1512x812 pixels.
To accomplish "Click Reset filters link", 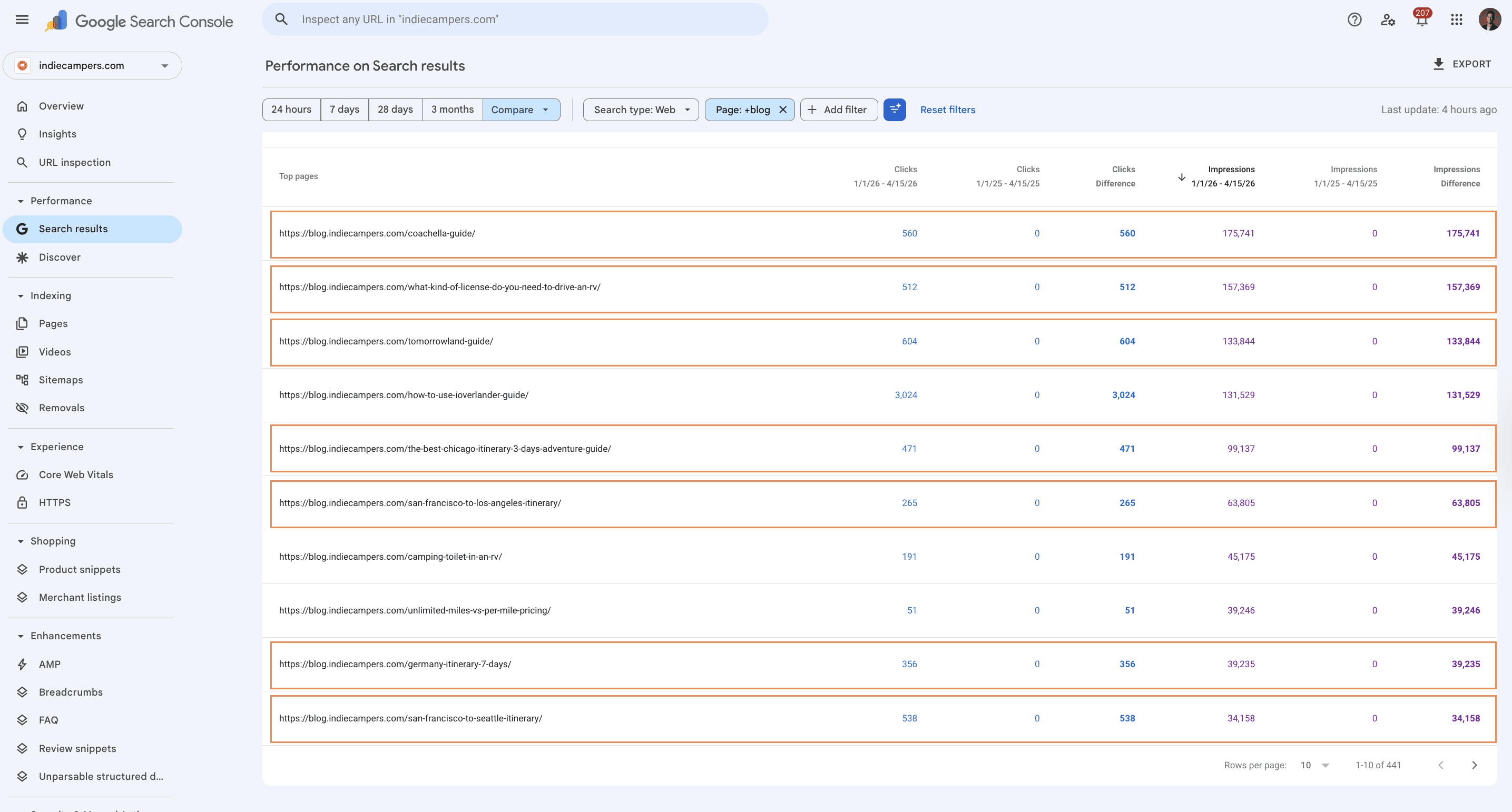I will [947, 110].
